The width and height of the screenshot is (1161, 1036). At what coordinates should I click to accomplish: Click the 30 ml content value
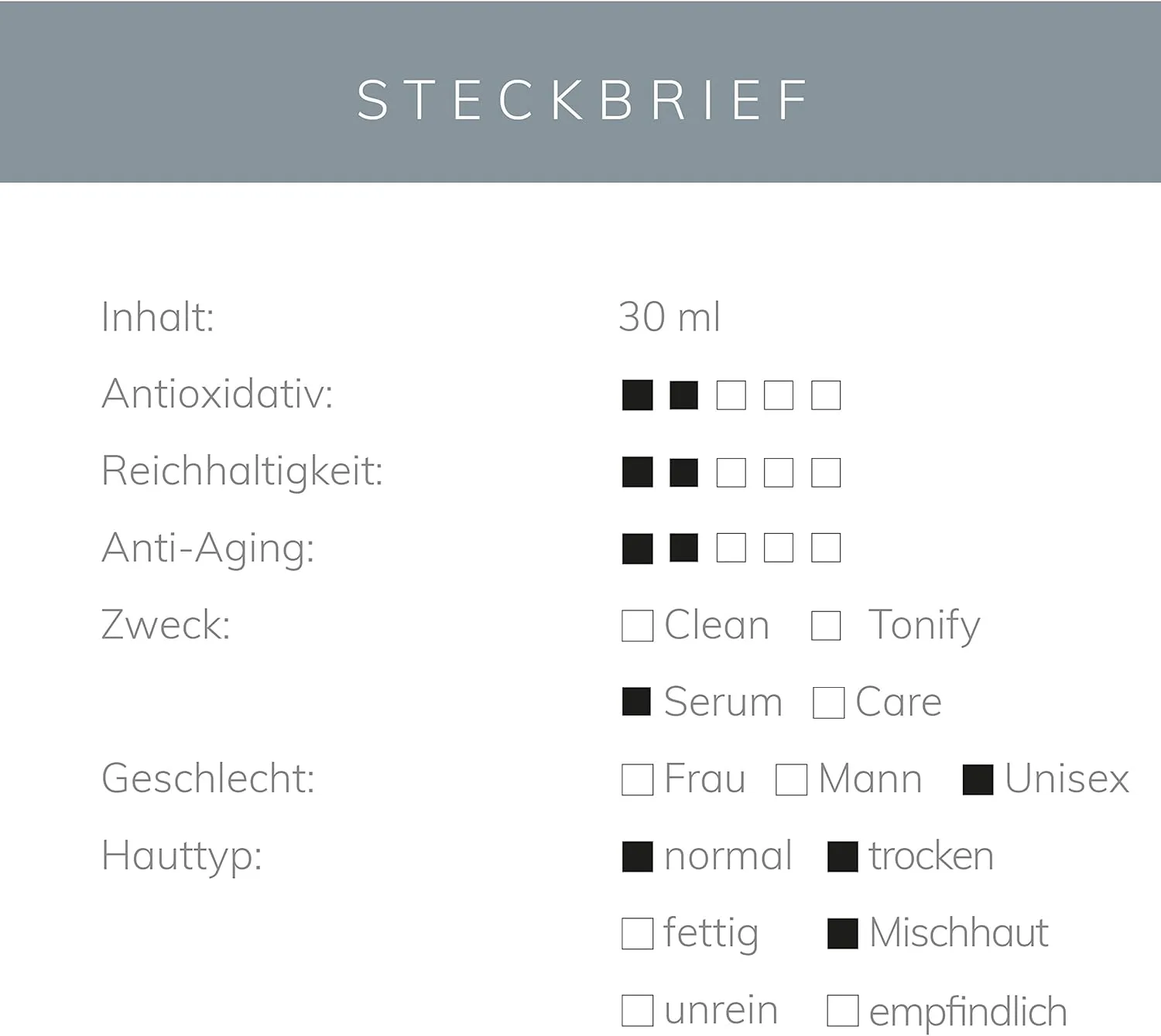coord(670,317)
